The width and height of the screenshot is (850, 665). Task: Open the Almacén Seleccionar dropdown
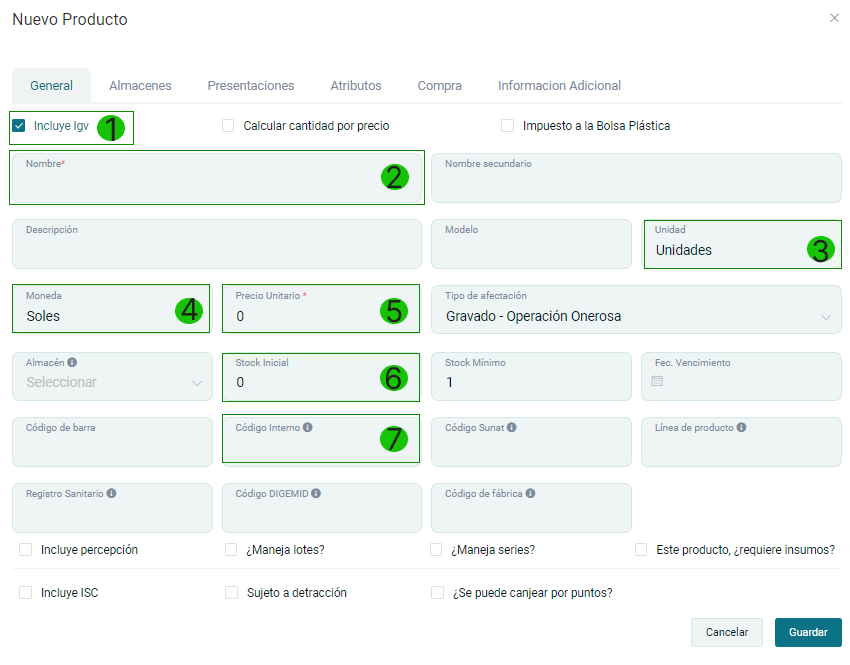pyautogui.click(x=113, y=382)
